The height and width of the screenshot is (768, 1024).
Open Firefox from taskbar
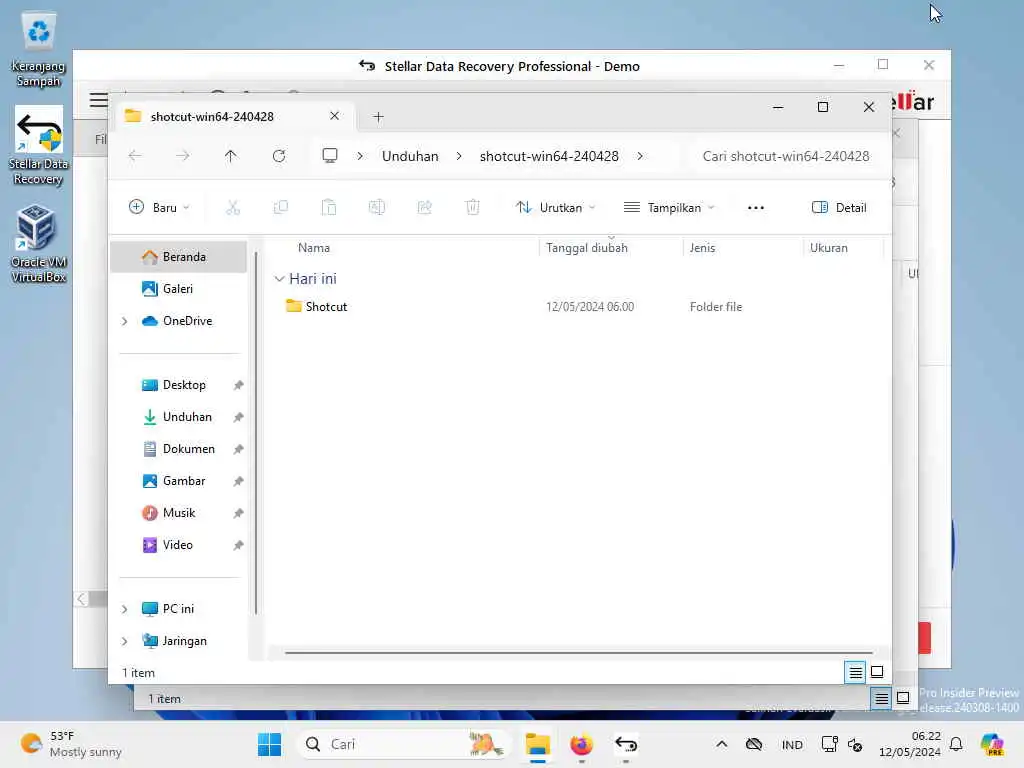pyautogui.click(x=581, y=744)
